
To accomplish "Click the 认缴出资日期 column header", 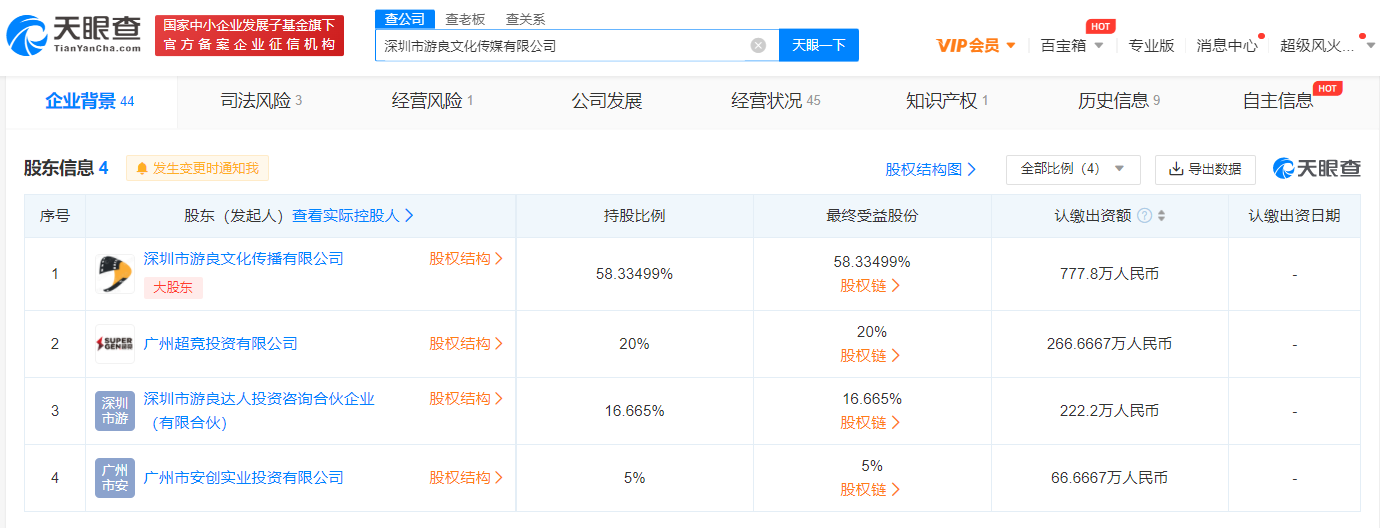I will (x=1294, y=216).
